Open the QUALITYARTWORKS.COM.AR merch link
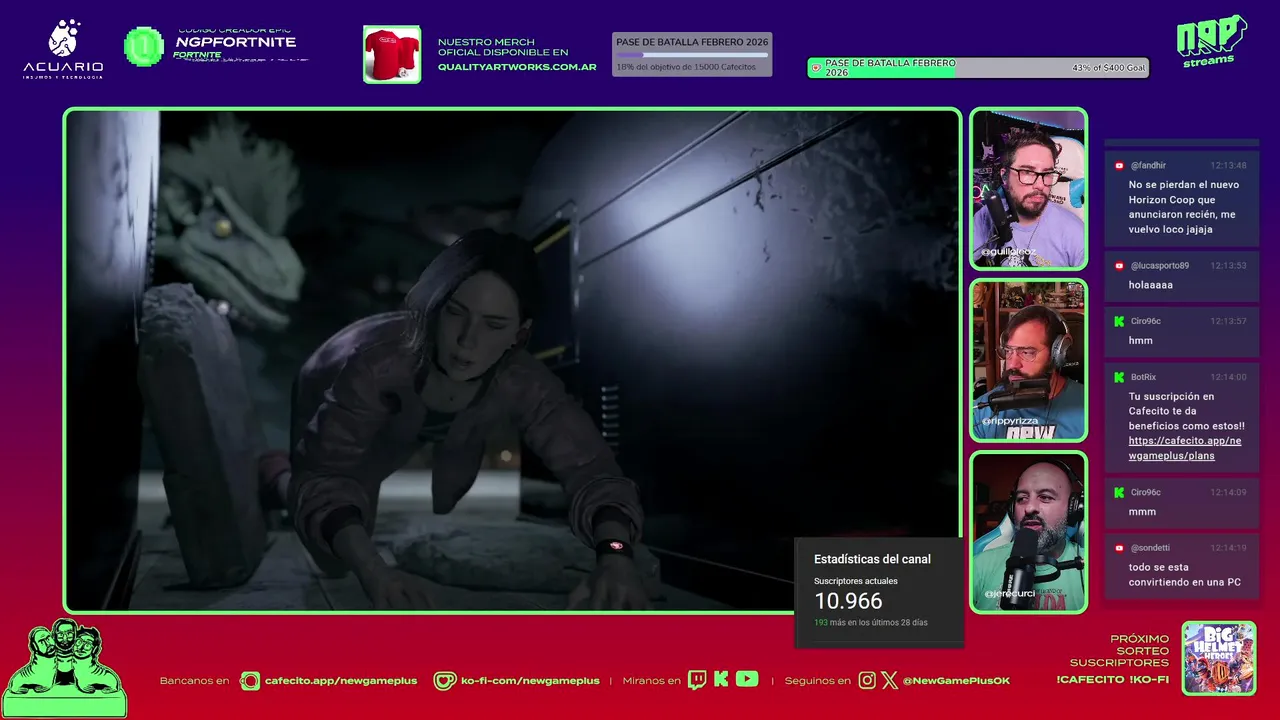 517,67
